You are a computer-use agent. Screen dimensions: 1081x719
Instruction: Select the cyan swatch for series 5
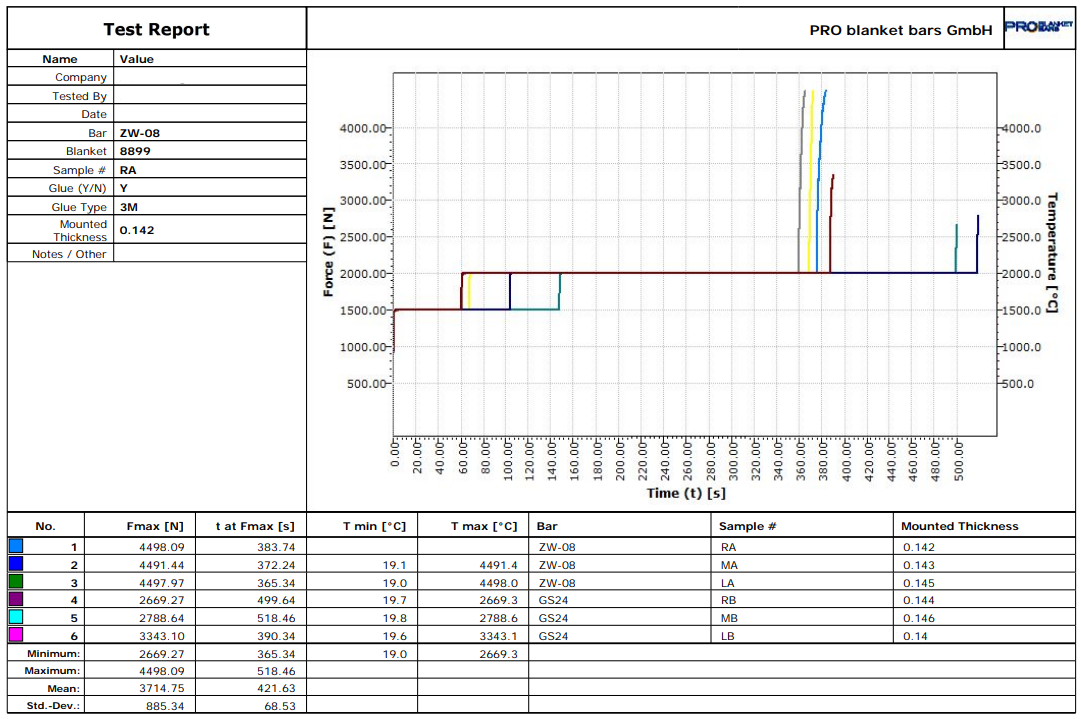tap(16, 617)
